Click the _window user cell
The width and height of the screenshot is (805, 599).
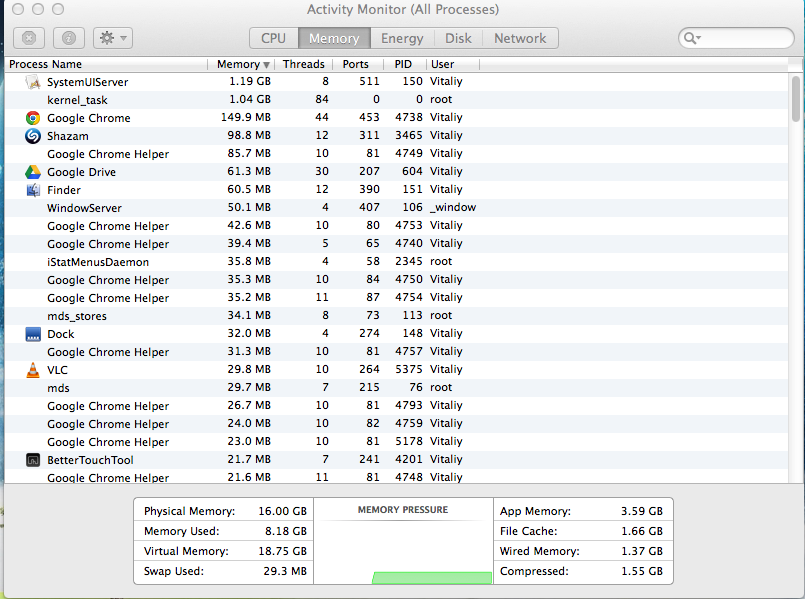pos(453,207)
